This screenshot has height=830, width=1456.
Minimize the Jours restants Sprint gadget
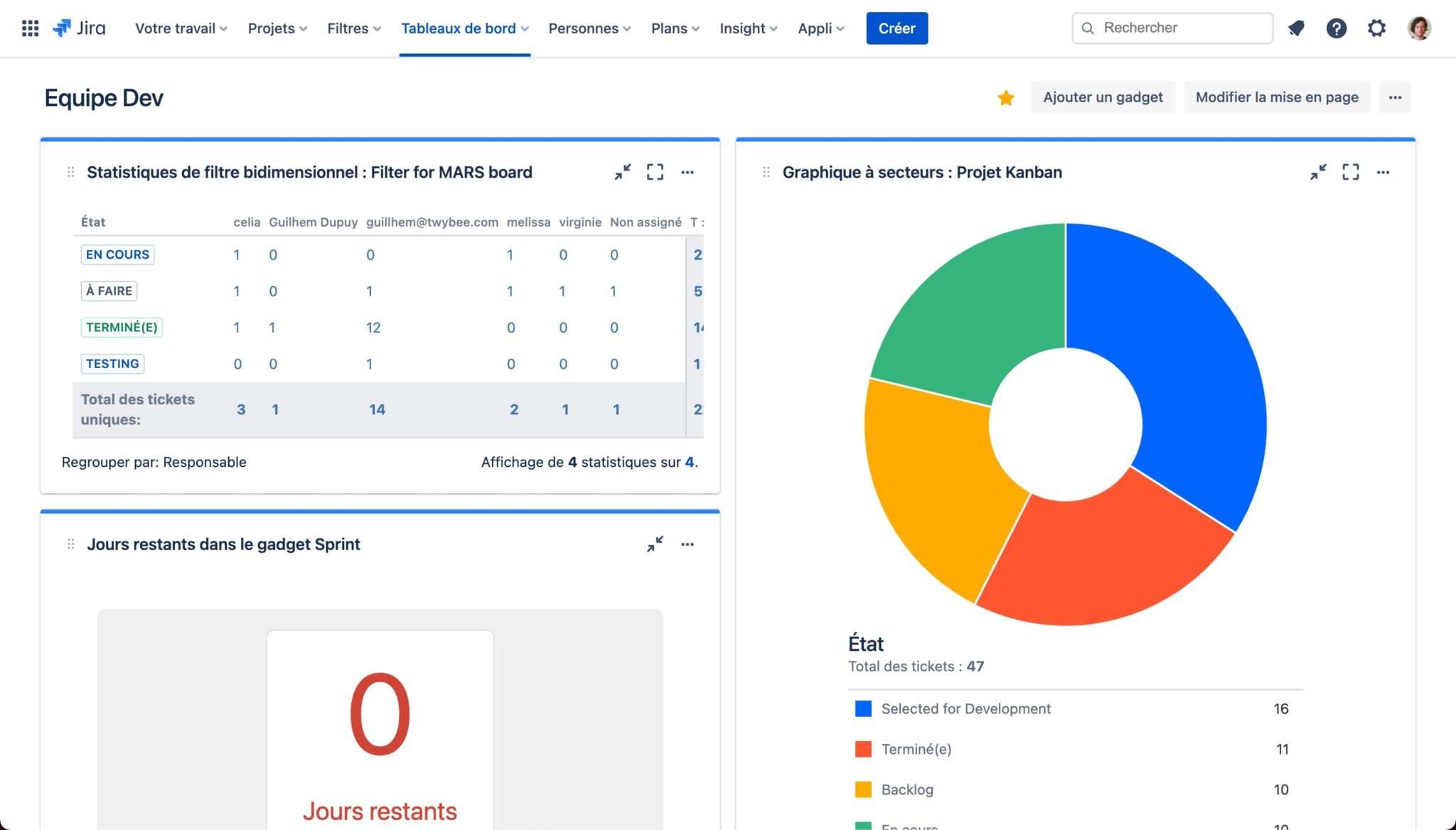(x=655, y=544)
